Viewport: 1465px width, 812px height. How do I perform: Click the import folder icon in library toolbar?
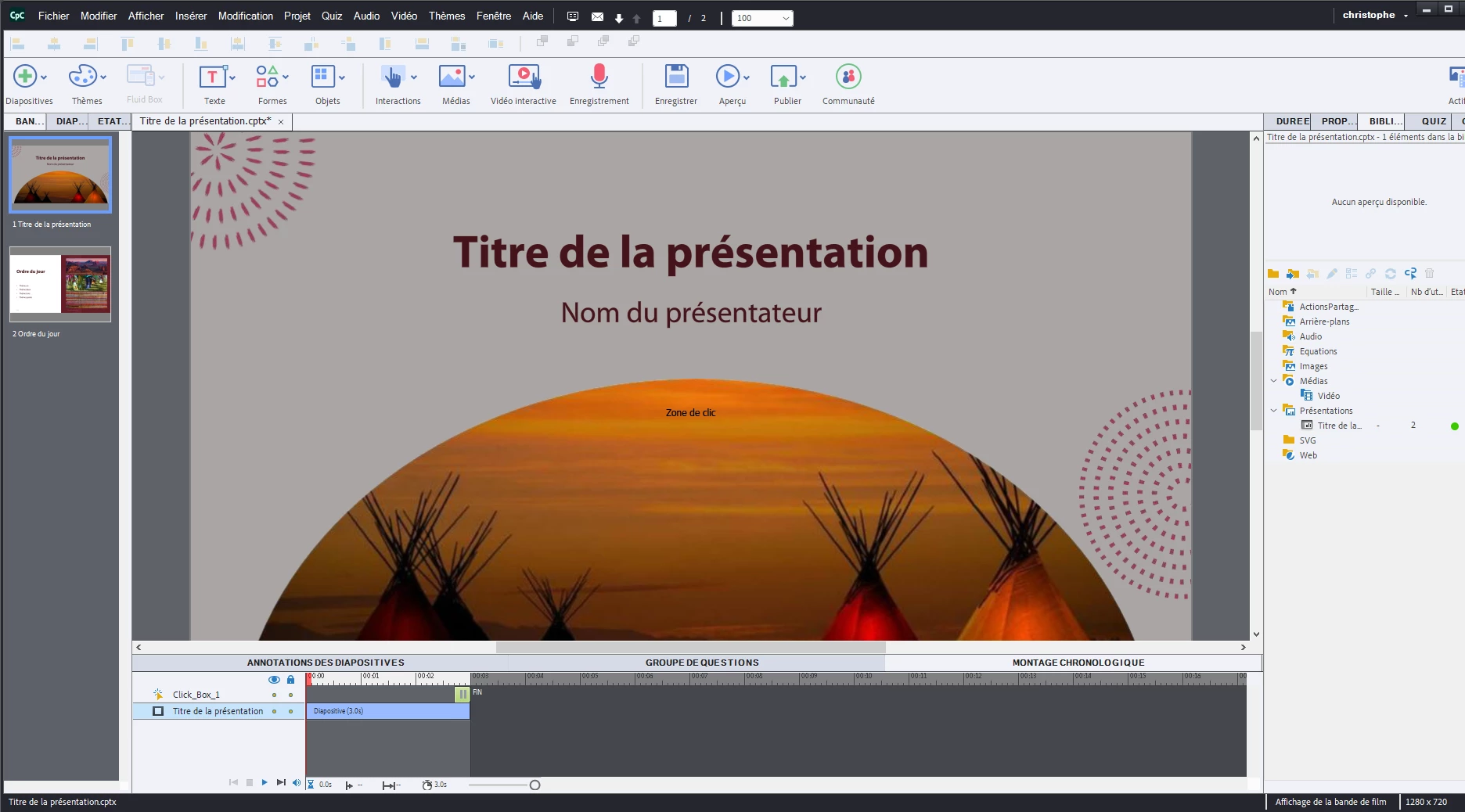click(1293, 274)
